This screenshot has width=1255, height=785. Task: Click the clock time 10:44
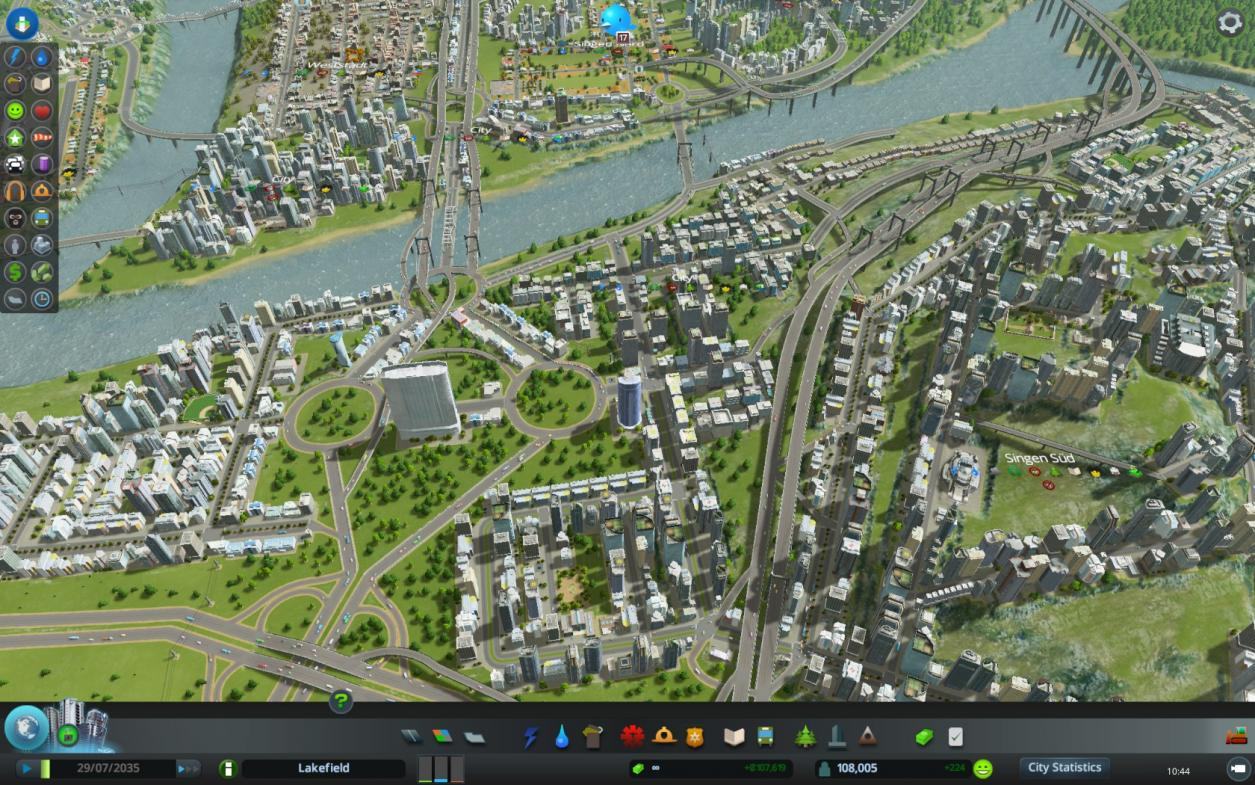(x=1179, y=771)
